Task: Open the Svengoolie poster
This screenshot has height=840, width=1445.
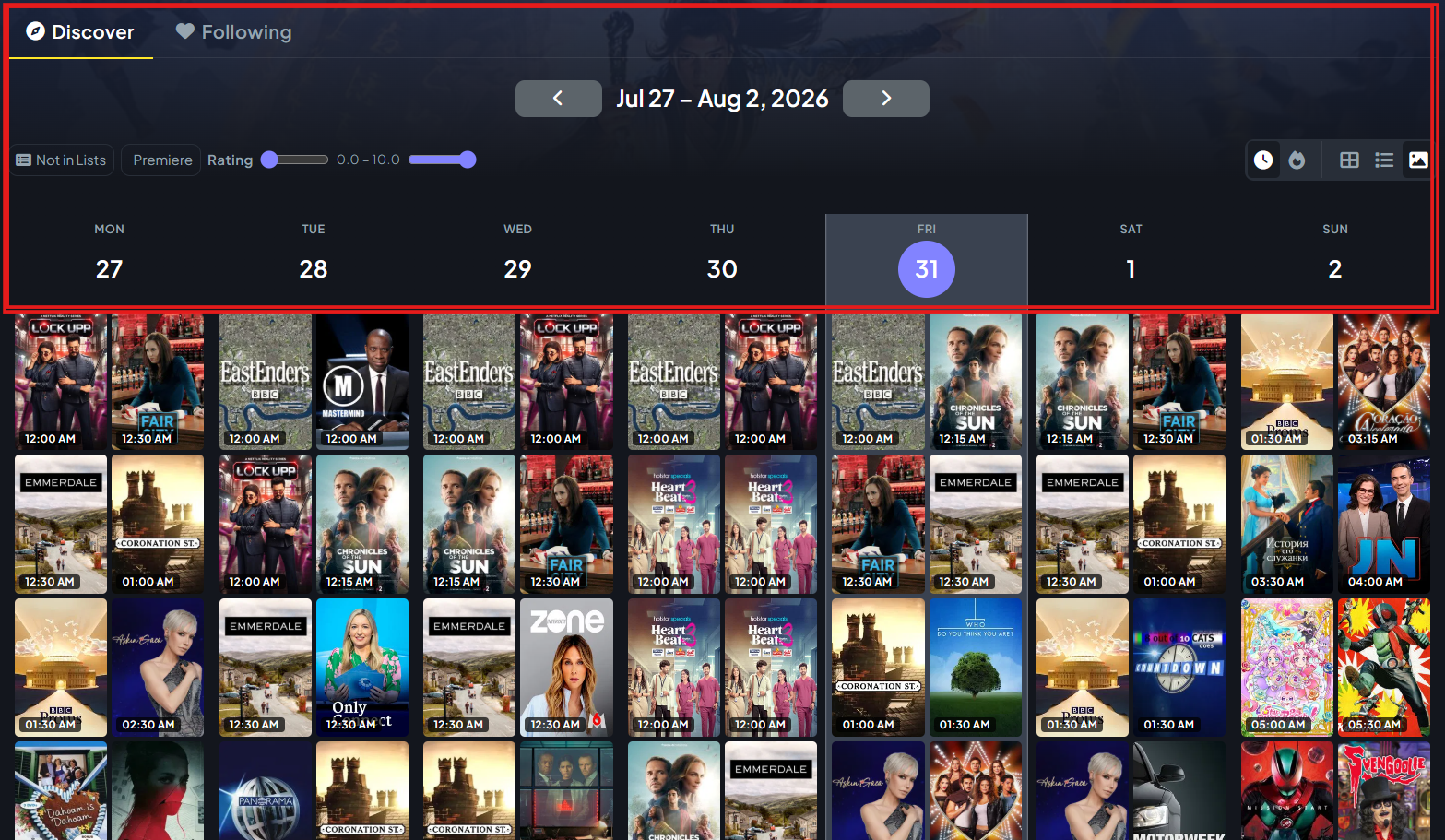Action: pyautogui.click(x=1384, y=791)
